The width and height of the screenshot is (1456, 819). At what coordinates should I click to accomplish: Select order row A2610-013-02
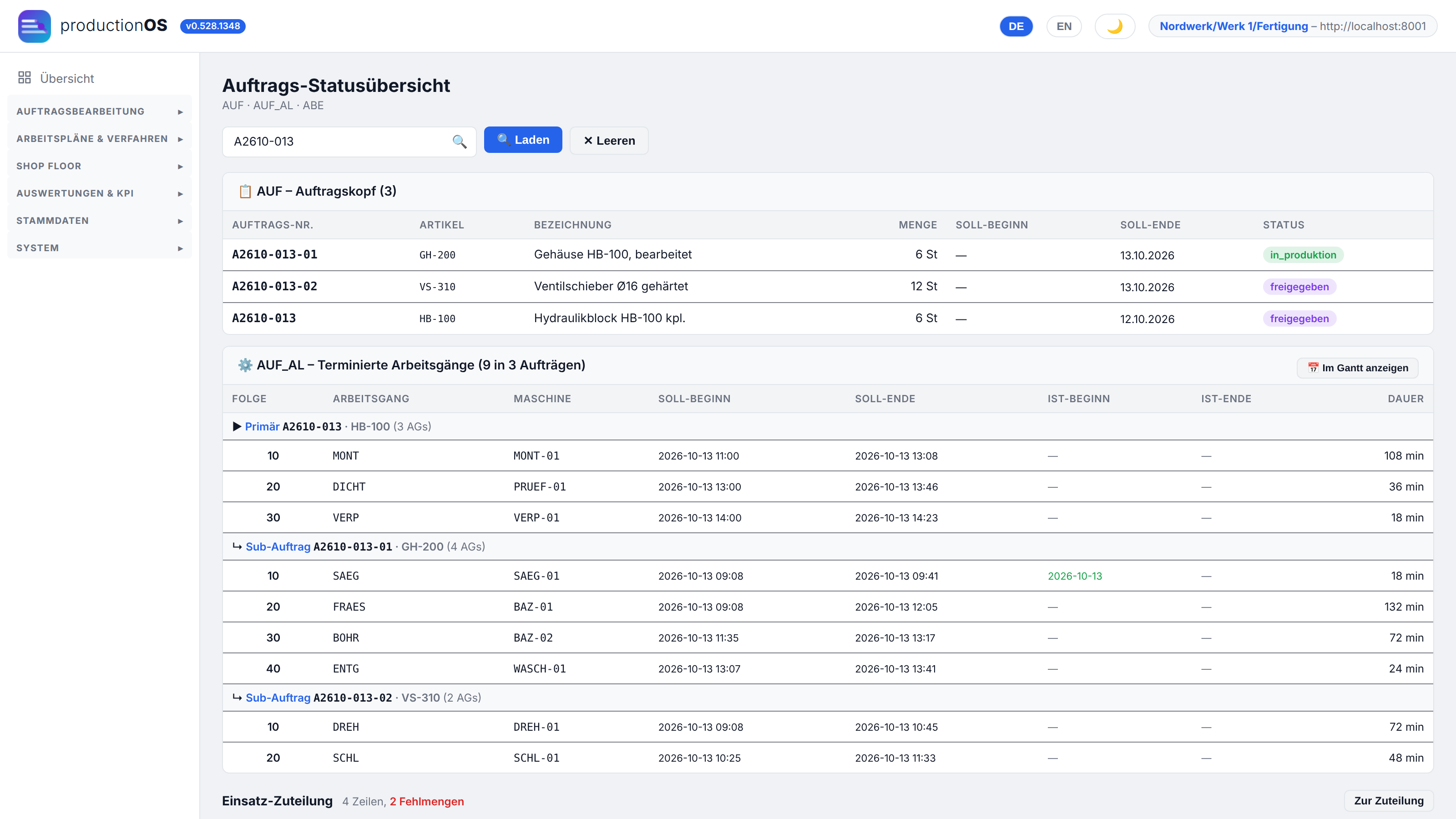[x=828, y=287]
